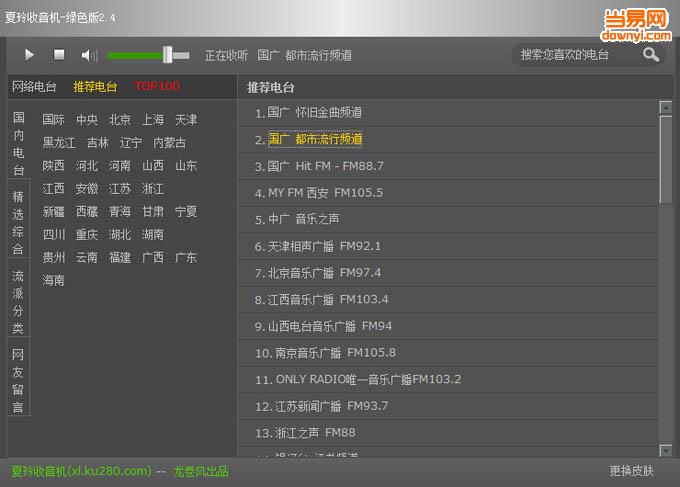The height and width of the screenshot is (487, 680).
Task: Open the 夏玲收音机 website link in footer
Action: (81, 471)
